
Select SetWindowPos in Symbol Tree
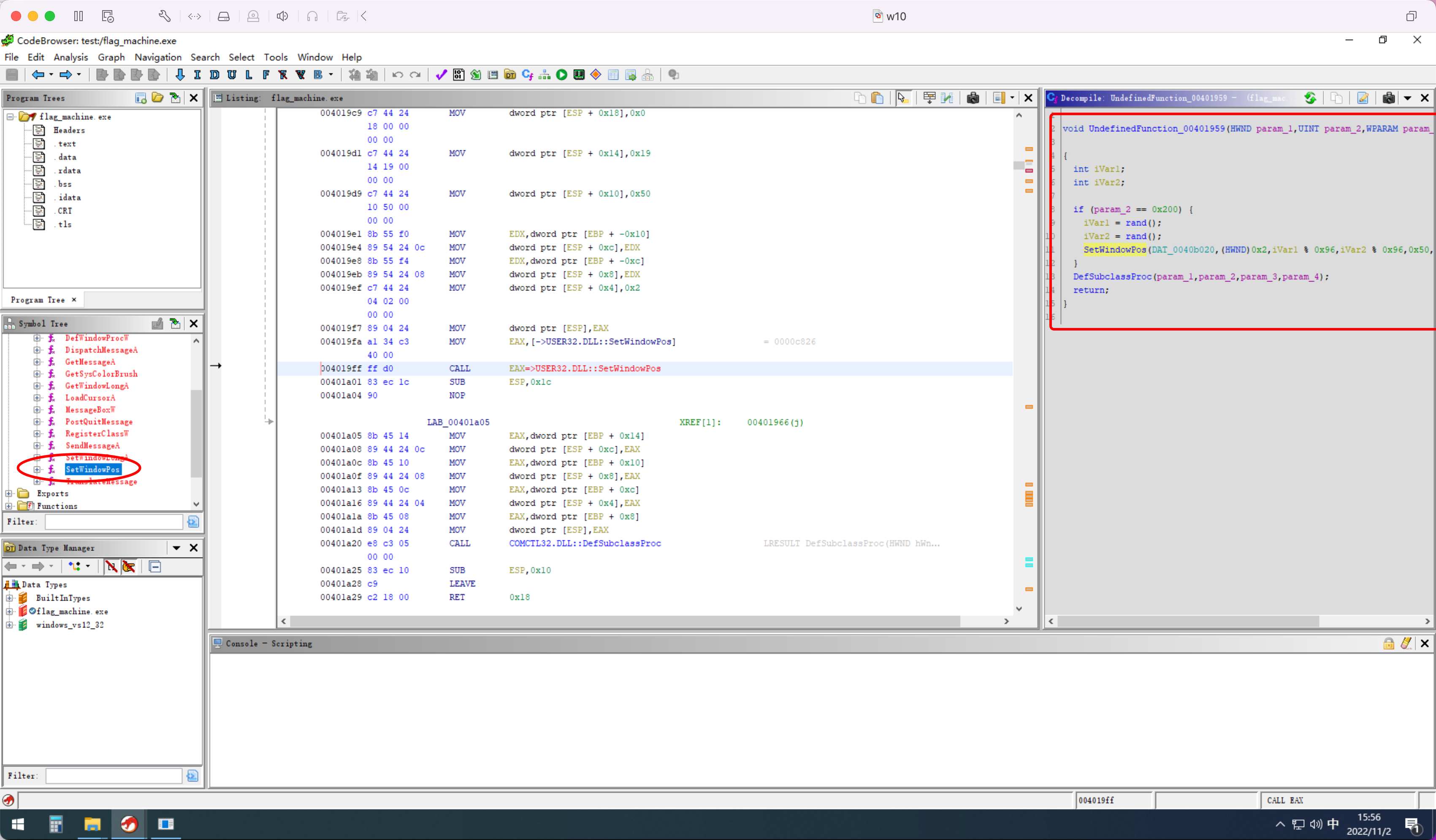[93, 469]
